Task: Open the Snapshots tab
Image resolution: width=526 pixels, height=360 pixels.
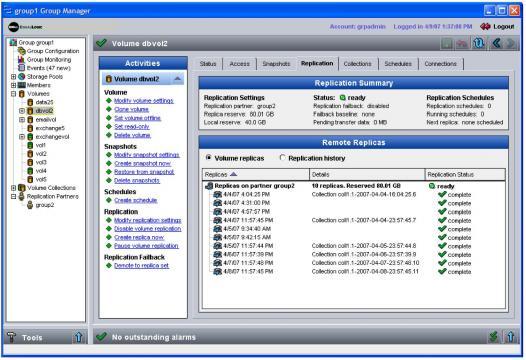Action: coord(276,64)
